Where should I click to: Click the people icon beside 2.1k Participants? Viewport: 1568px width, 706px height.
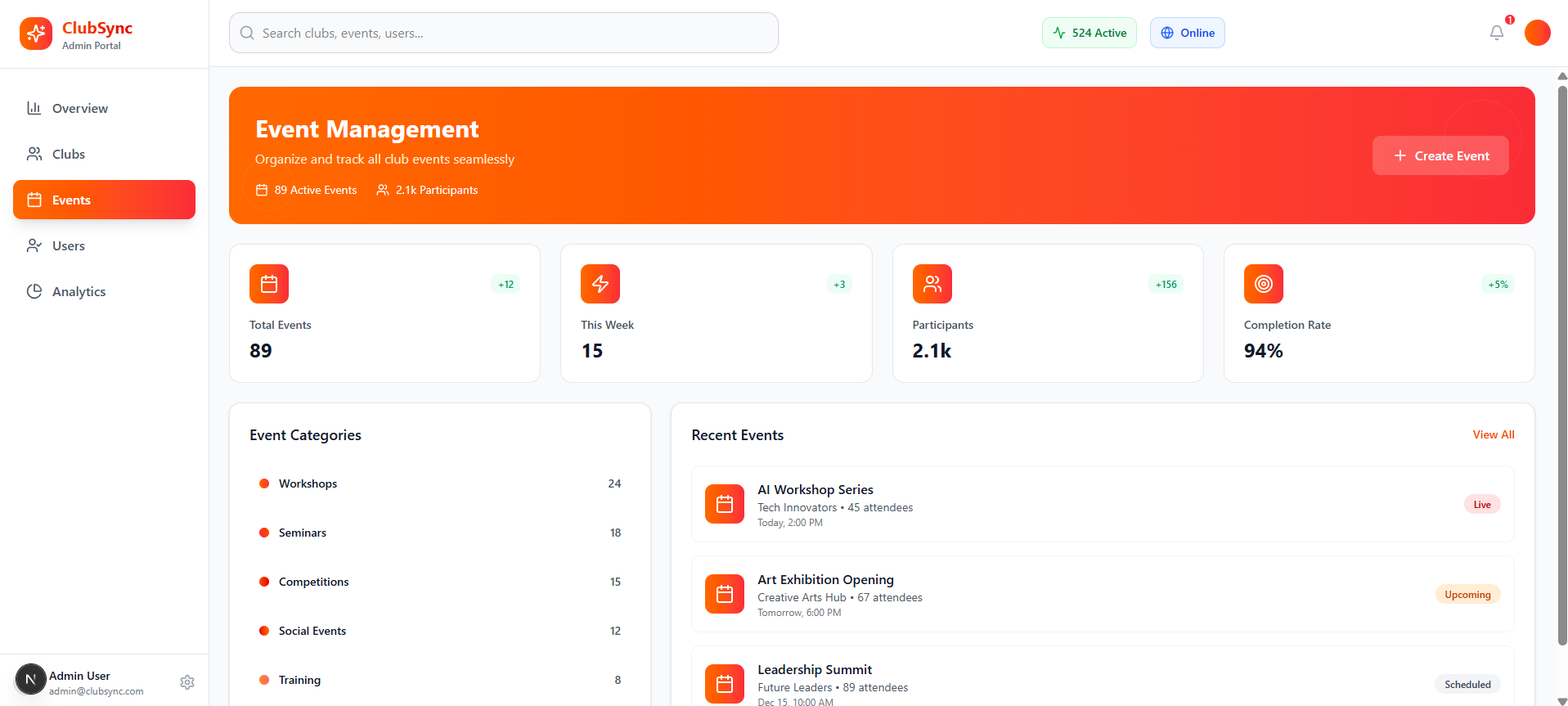[x=383, y=190]
